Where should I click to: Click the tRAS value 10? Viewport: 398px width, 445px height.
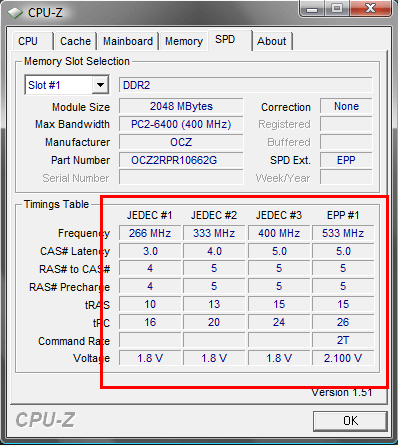[150, 304]
